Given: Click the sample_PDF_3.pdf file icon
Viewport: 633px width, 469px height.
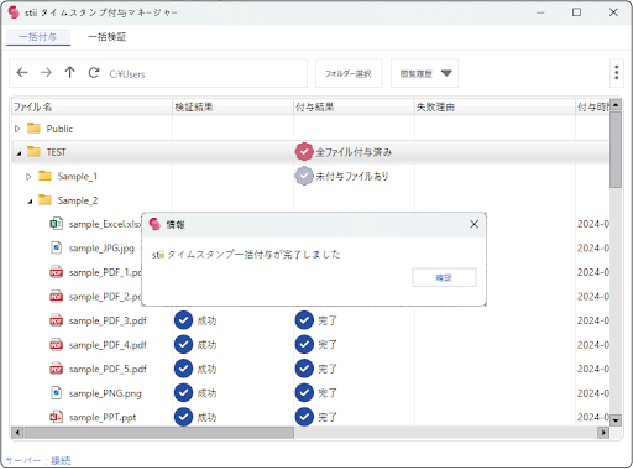Looking at the screenshot, I should click(56, 320).
